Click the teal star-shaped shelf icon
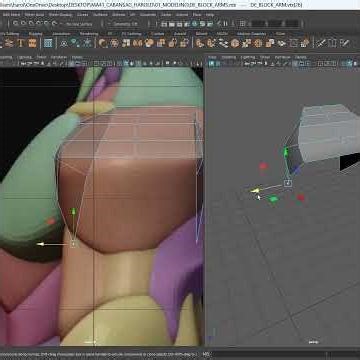This screenshot has width=360, height=360. (87, 43)
